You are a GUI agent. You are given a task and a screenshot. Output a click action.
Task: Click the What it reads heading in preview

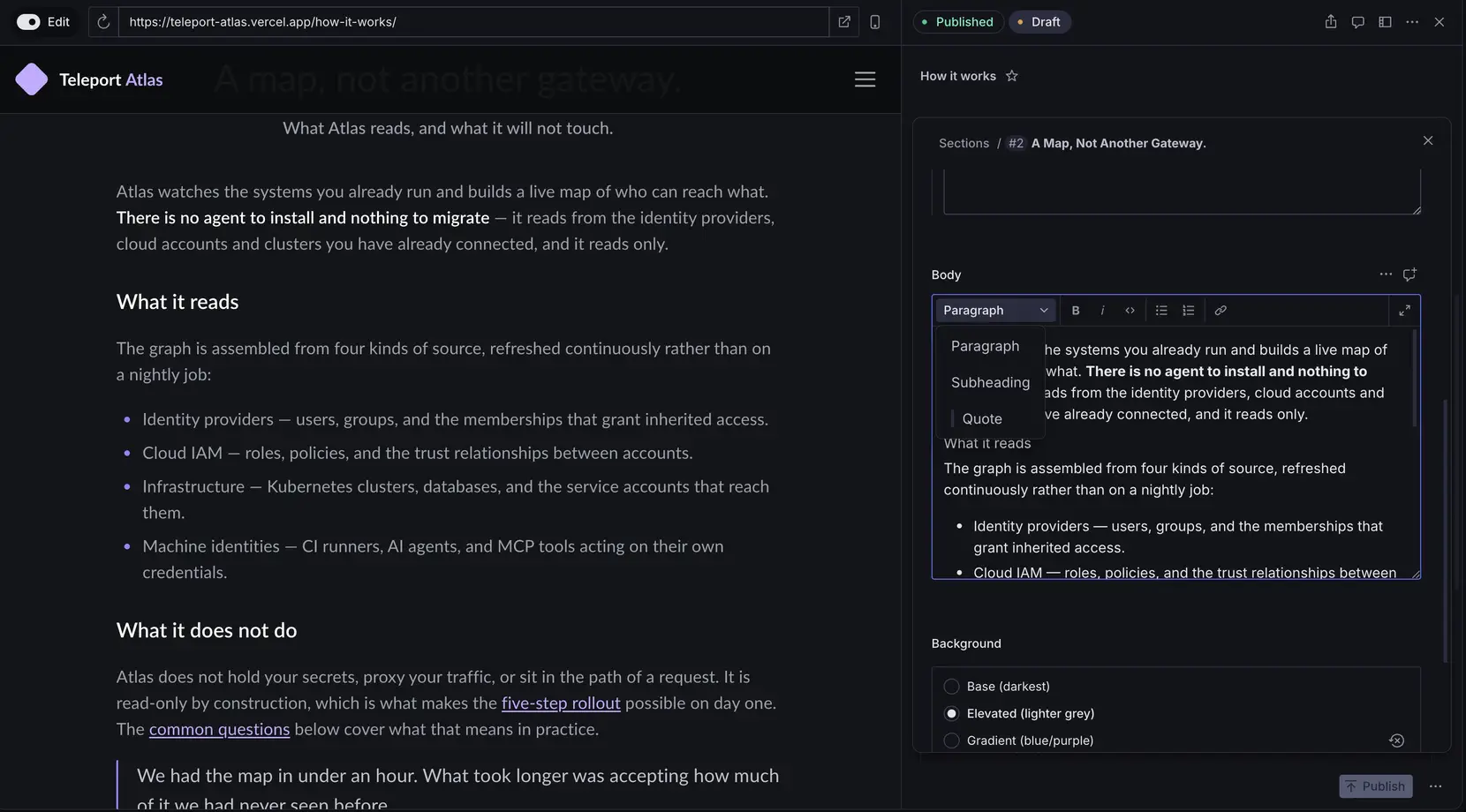[178, 302]
